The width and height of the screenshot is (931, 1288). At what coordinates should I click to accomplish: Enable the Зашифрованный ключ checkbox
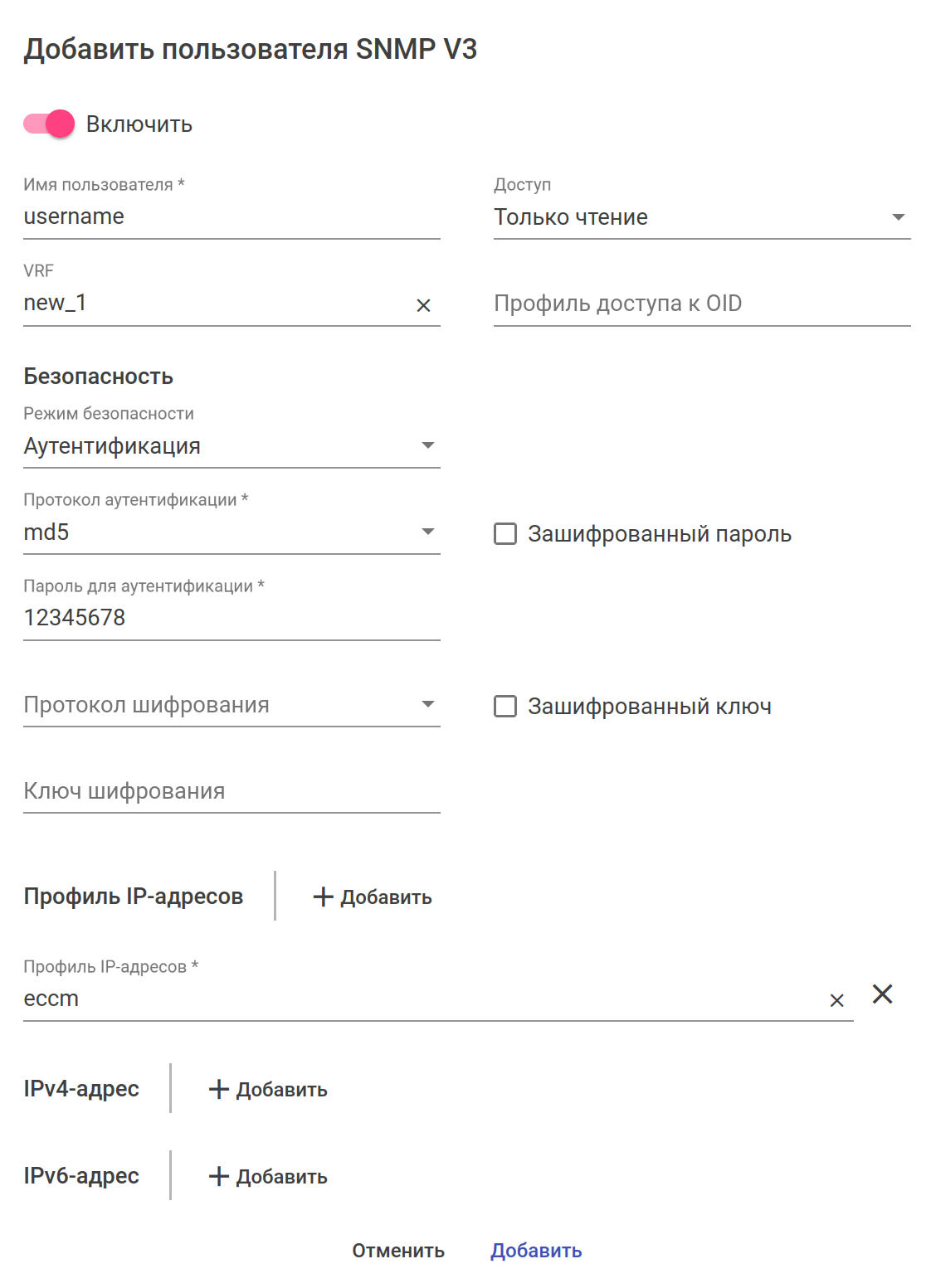(x=505, y=706)
